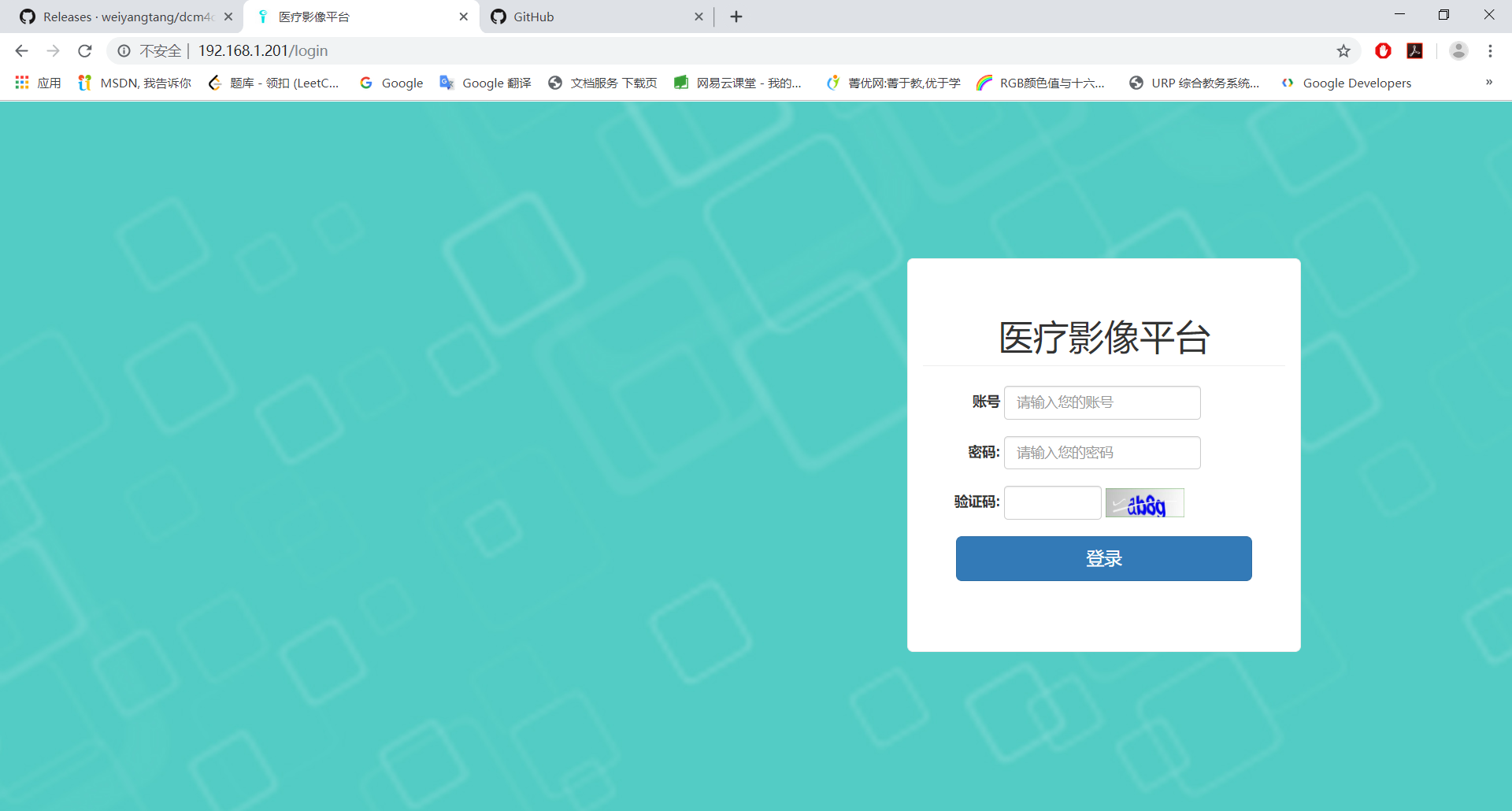Close the Releases weiyangtang tab
Screen dimensions: 1512x811
pyautogui.click(x=228, y=17)
